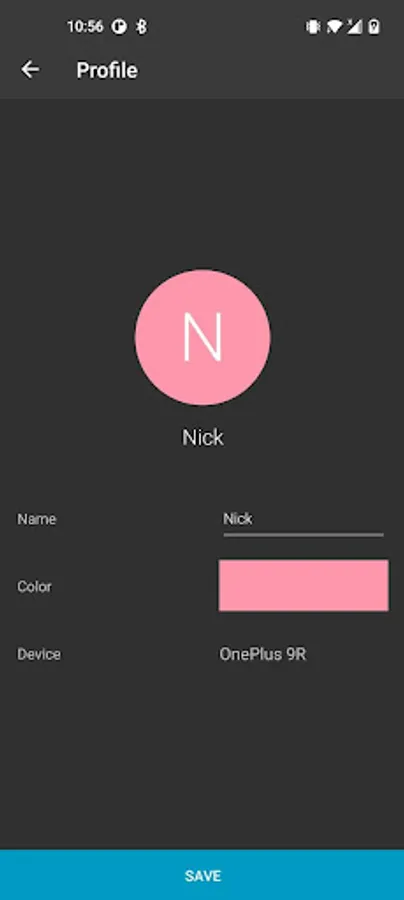Tap the battery status icon

[374, 26]
